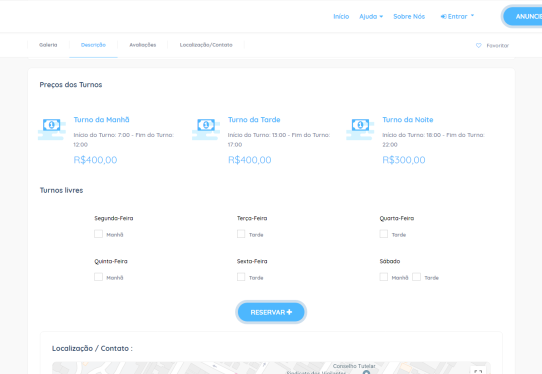542x374 pixels.
Task: Check Tarde under Terça-Feira
Action: point(241,234)
